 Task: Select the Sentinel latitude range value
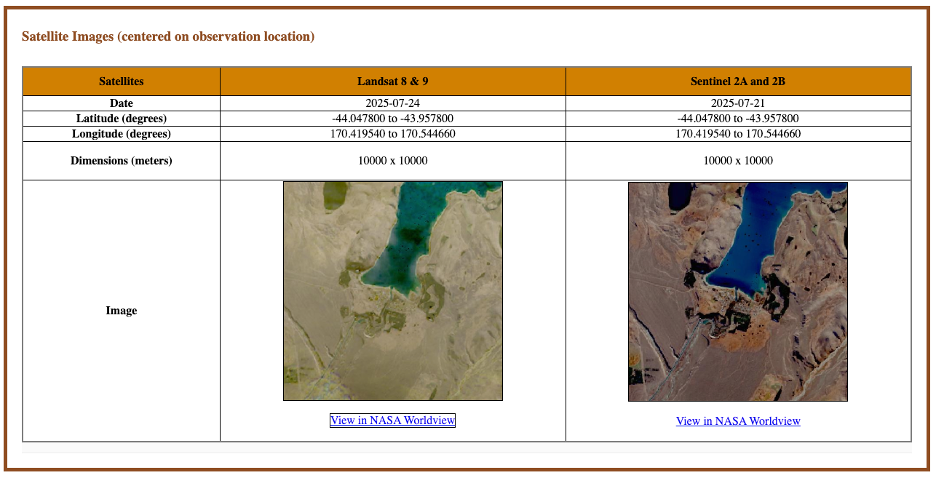coord(738,118)
